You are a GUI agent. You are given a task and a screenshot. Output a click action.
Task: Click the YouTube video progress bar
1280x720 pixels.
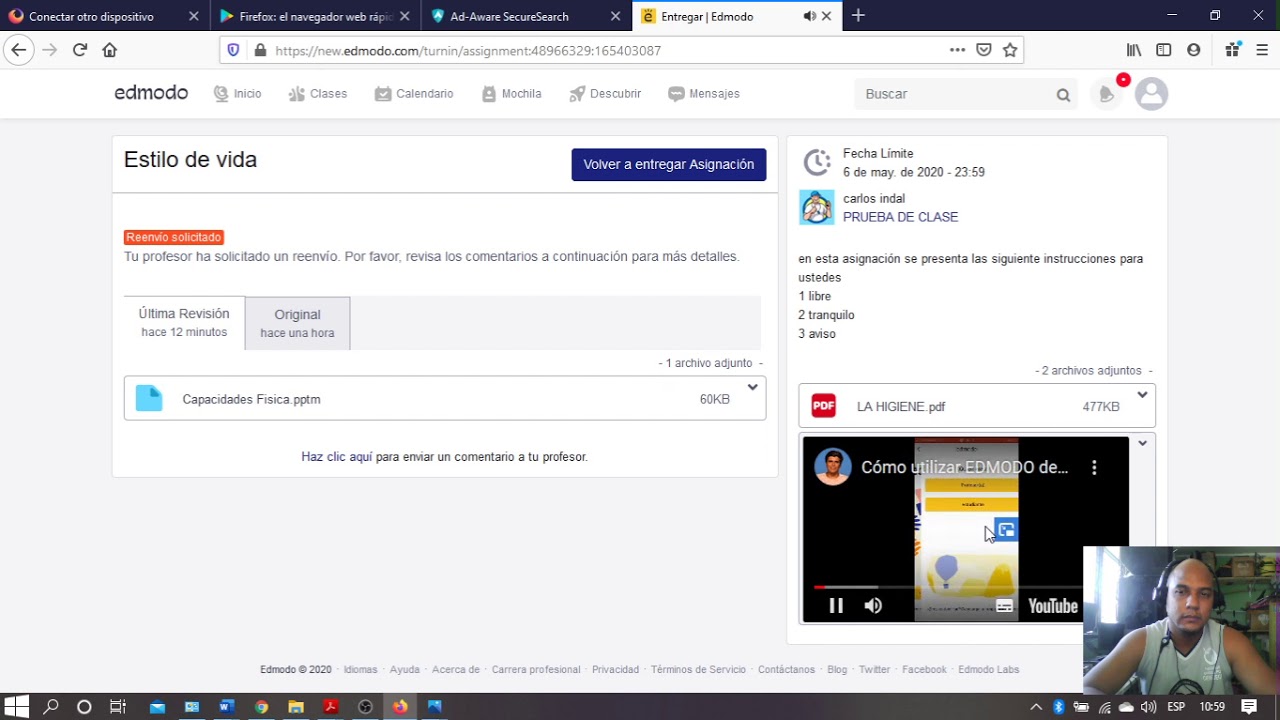(948, 587)
